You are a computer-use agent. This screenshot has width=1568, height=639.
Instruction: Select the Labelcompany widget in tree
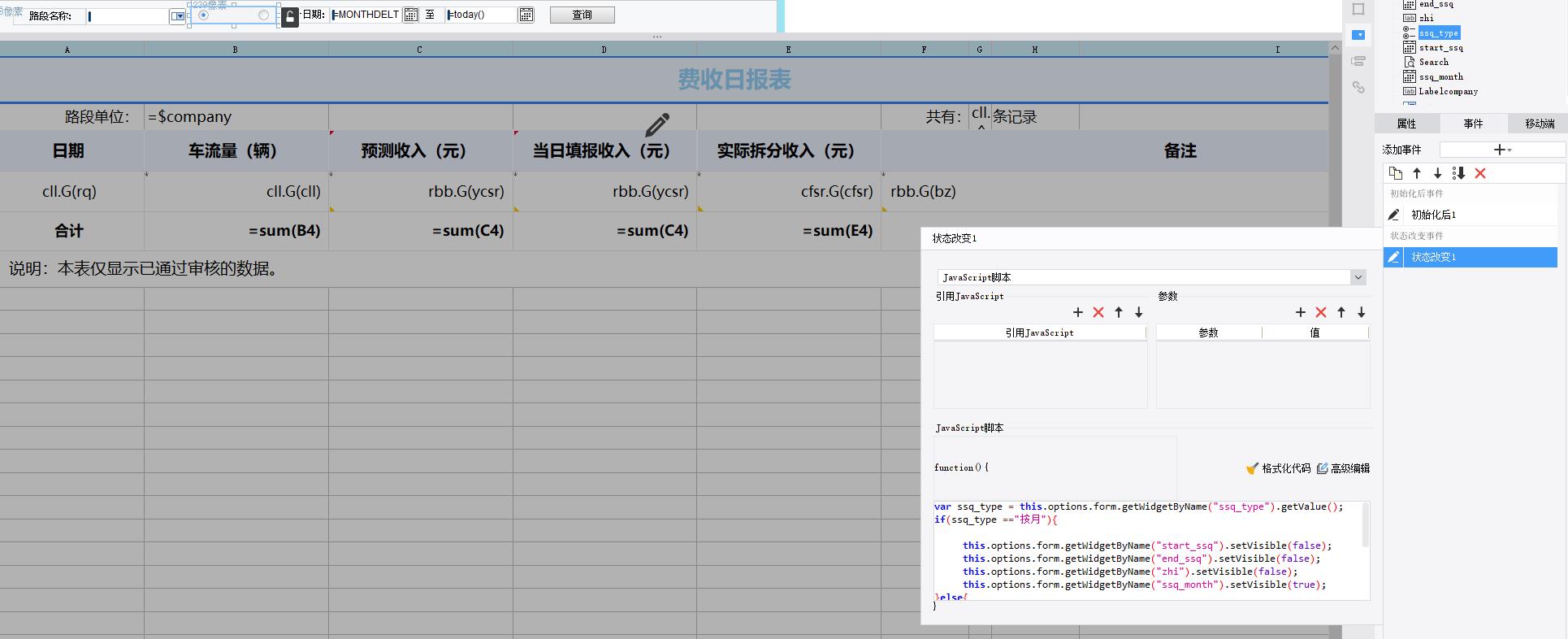point(1448,92)
